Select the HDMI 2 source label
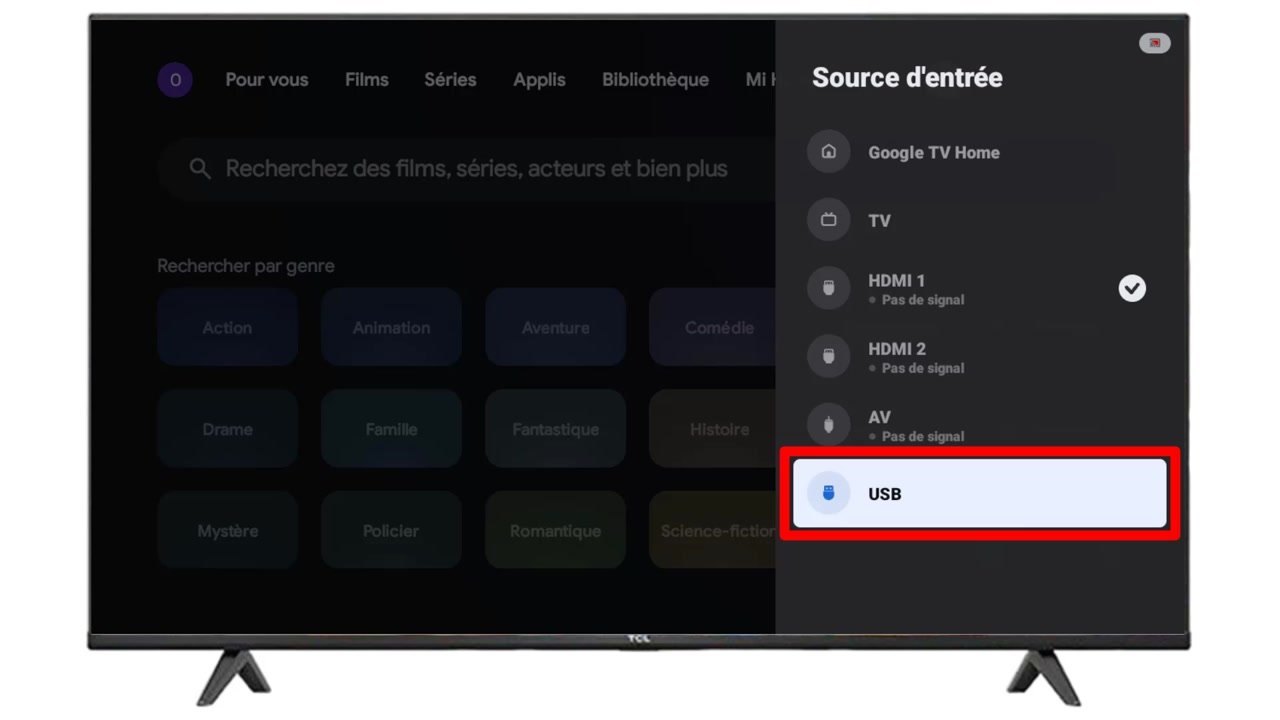Viewport: 1280px width, 720px height. pyautogui.click(x=897, y=349)
